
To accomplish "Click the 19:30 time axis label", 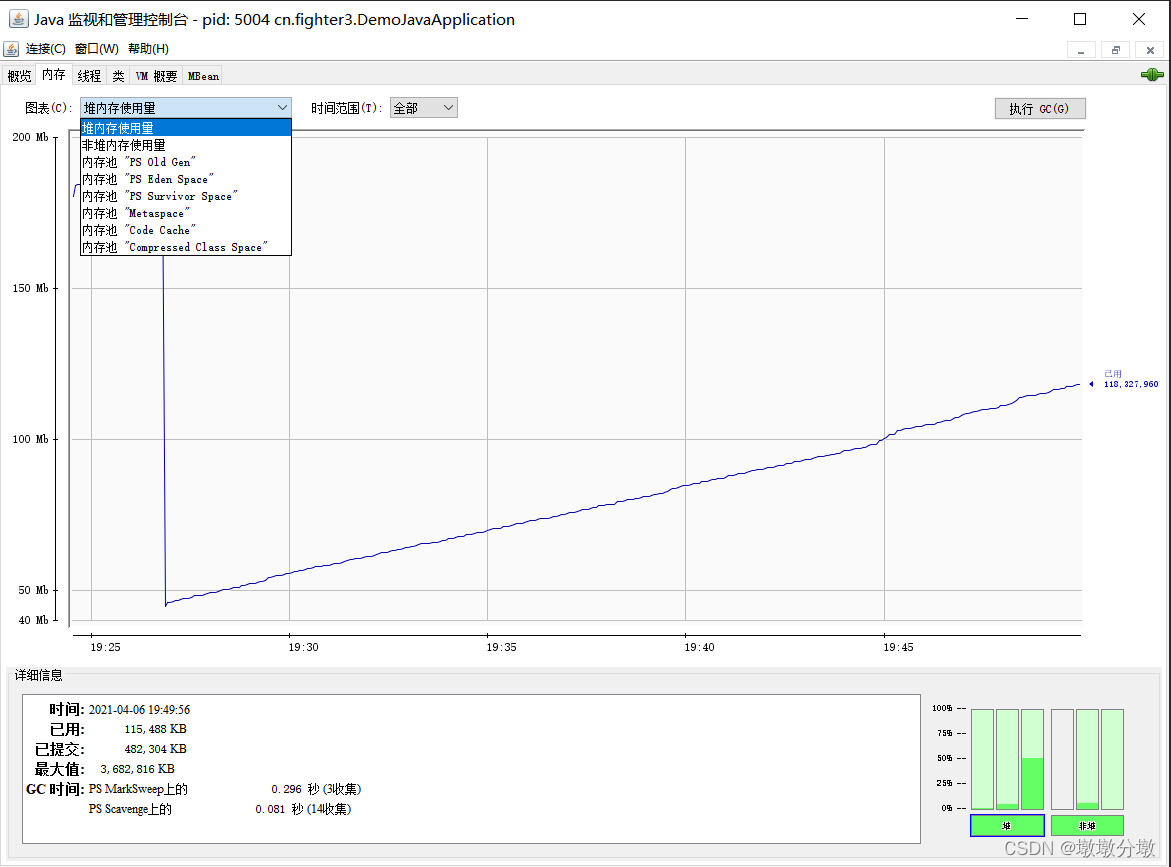I will click(x=303, y=647).
